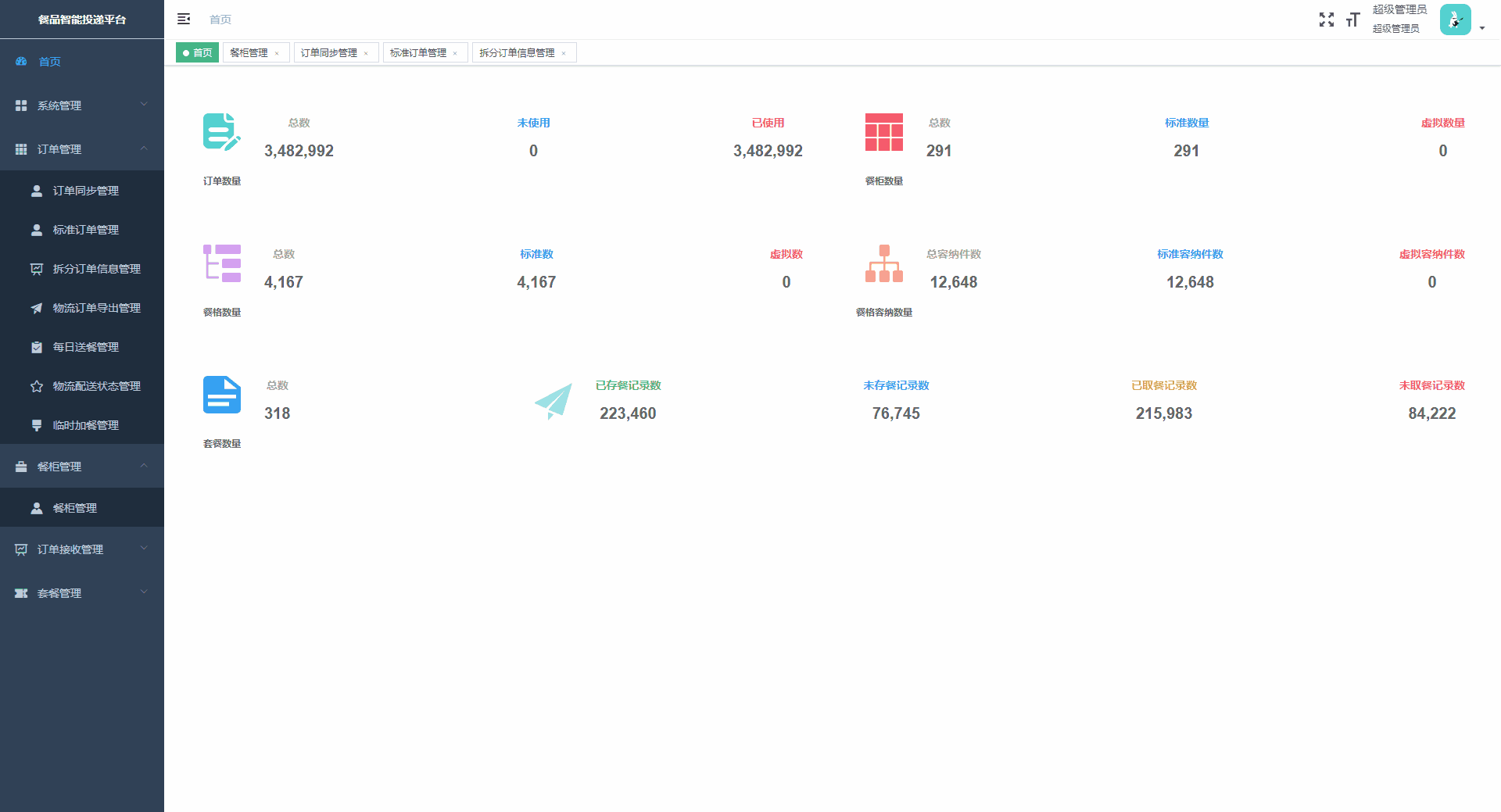Click the user avatar image
1501x812 pixels.
1455,20
